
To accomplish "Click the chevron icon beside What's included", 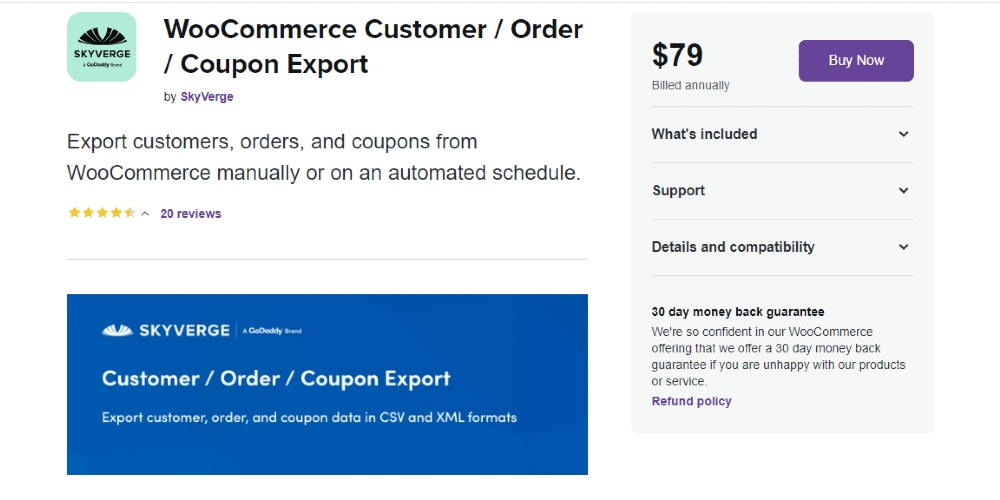I will [903, 134].
